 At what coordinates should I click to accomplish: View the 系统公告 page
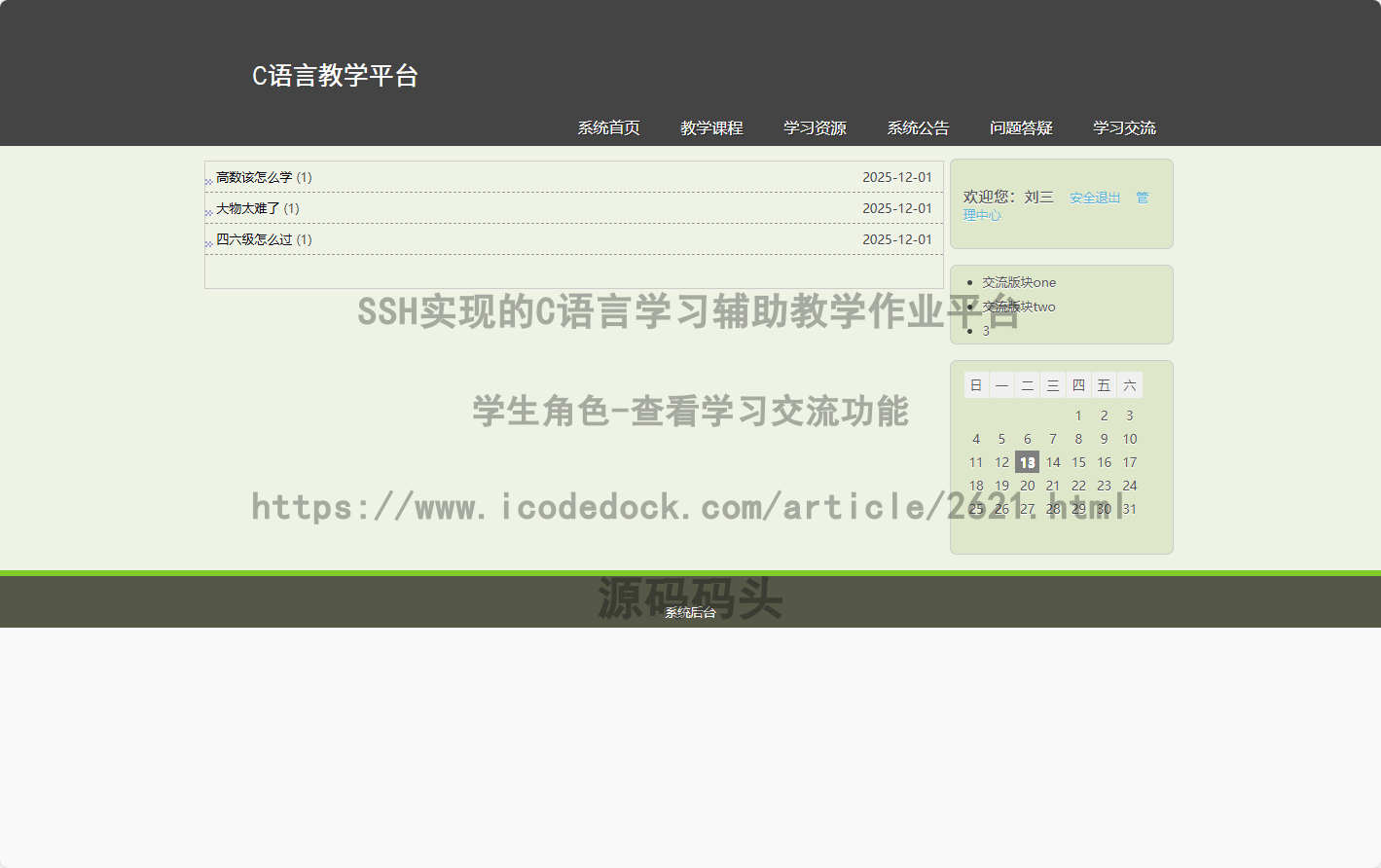point(918,127)
